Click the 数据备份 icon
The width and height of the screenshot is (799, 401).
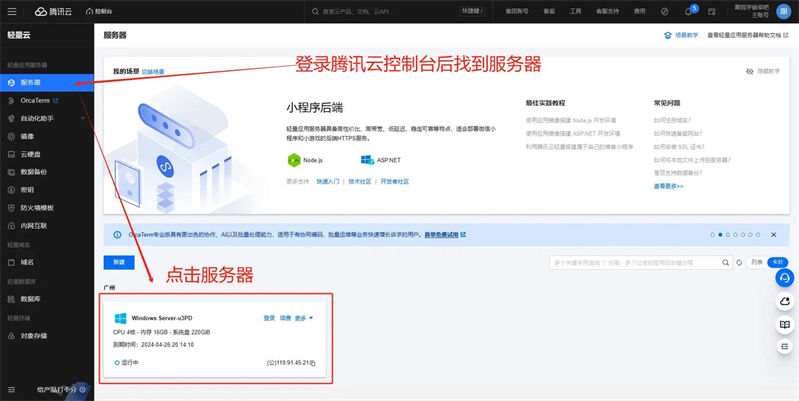pyautogui.click(x=11, y=172)
